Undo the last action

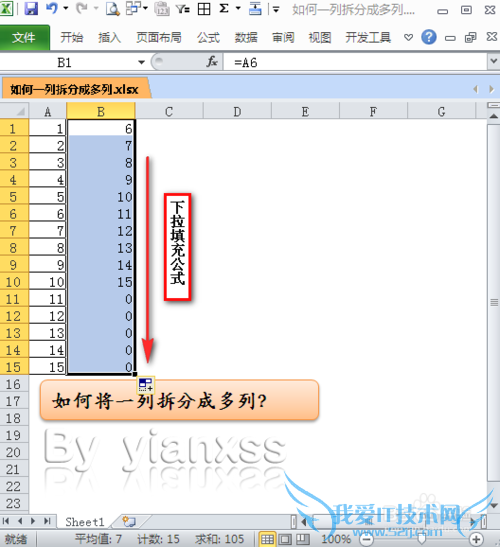click(51, 8)
